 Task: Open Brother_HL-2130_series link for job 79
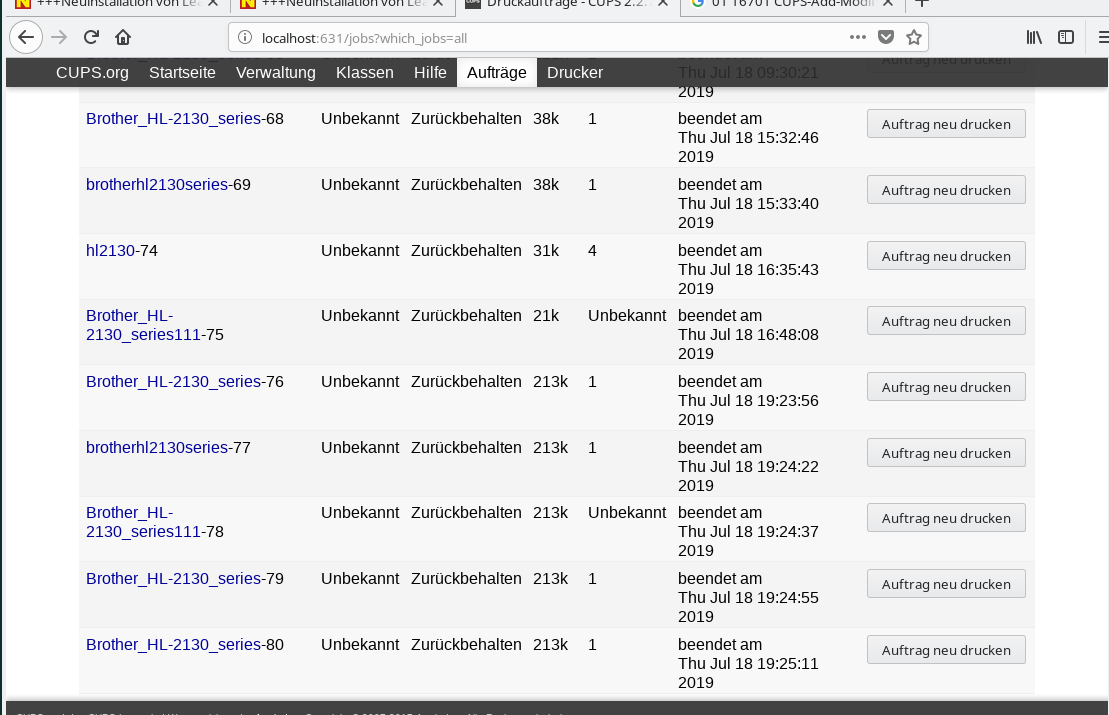[x=173, y=579]
